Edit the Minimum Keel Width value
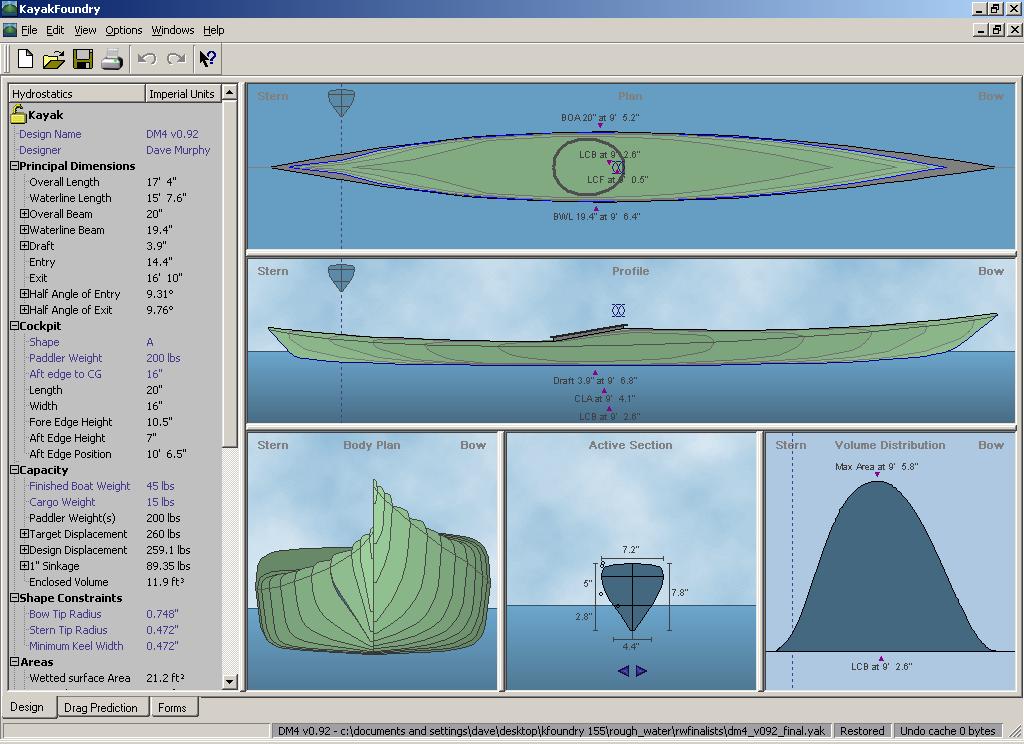The width and height of the screenshot is (1024, 744). point(163,646)
